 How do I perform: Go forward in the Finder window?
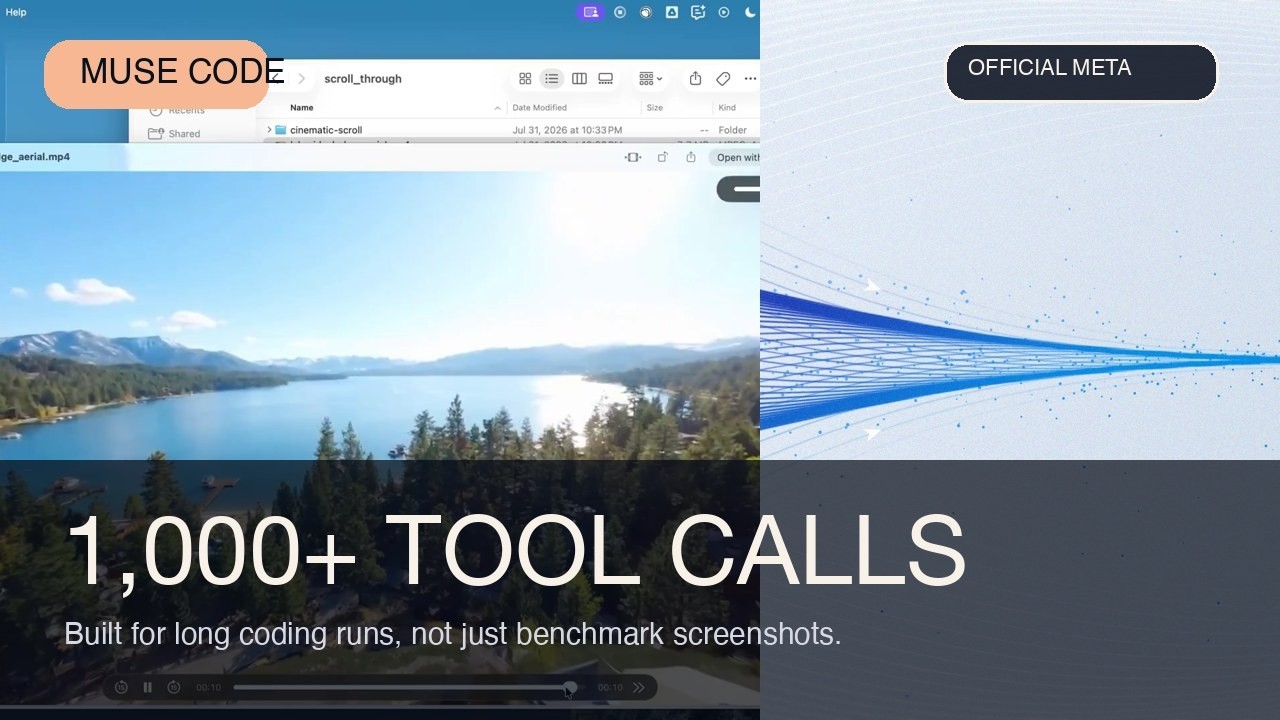tap(301, 79)
